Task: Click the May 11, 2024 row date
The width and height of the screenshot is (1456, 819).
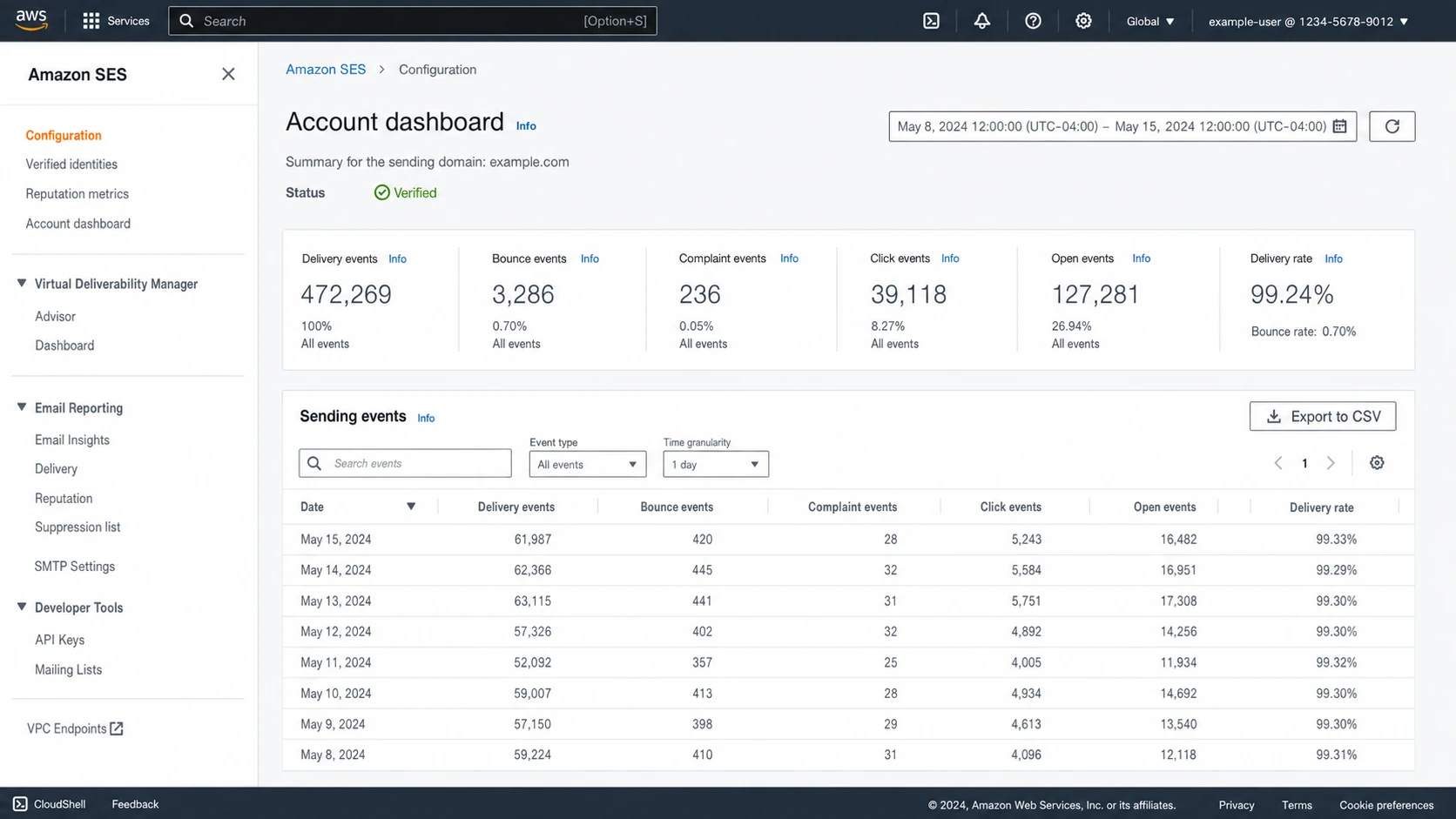Action: tap(335, 662)
